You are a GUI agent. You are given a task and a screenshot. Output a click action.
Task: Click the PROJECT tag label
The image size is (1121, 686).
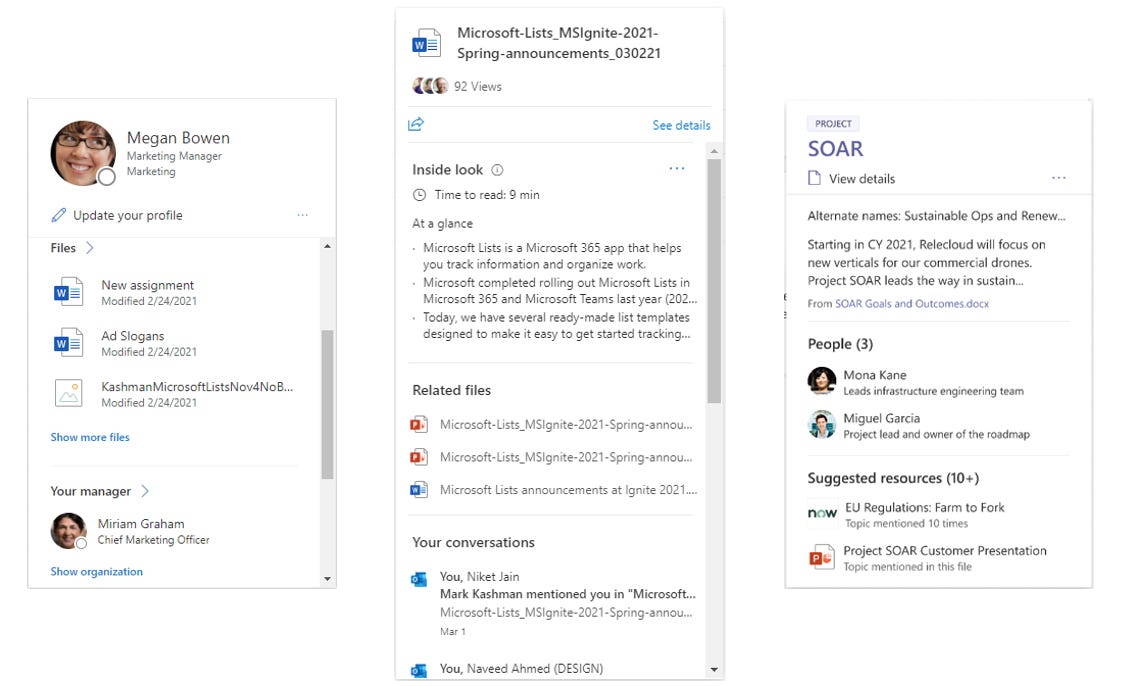point(834,124)
